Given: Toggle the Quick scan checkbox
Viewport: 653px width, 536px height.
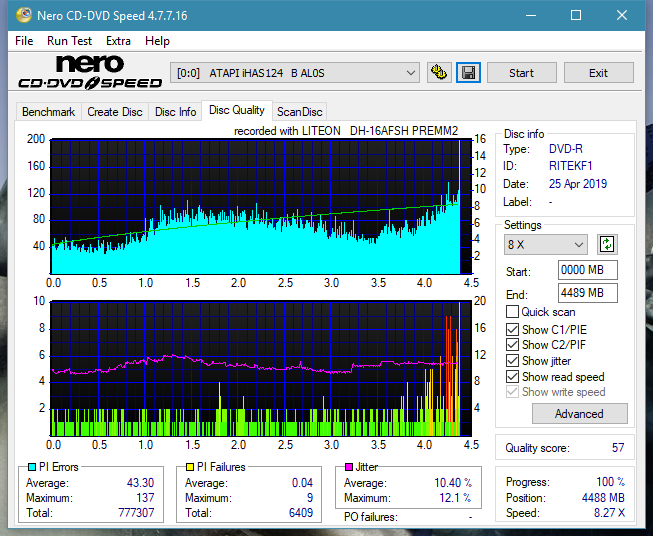Looking at the screenshot, I should (x=512, y=312).
